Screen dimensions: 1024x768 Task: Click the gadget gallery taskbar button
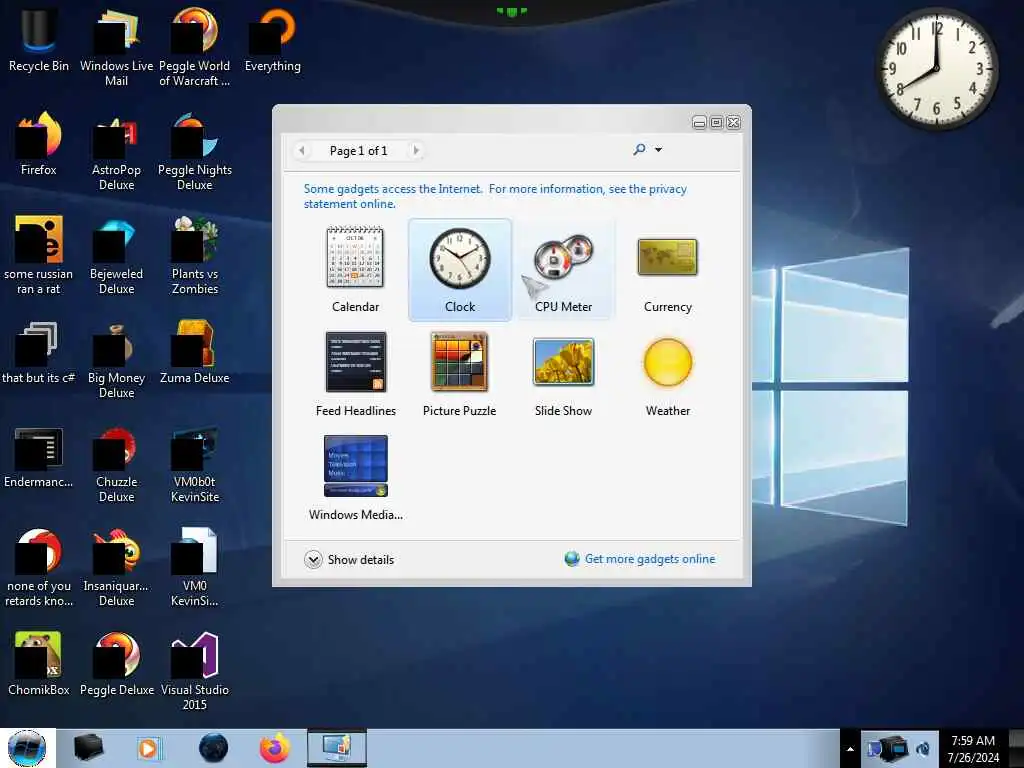336,748
